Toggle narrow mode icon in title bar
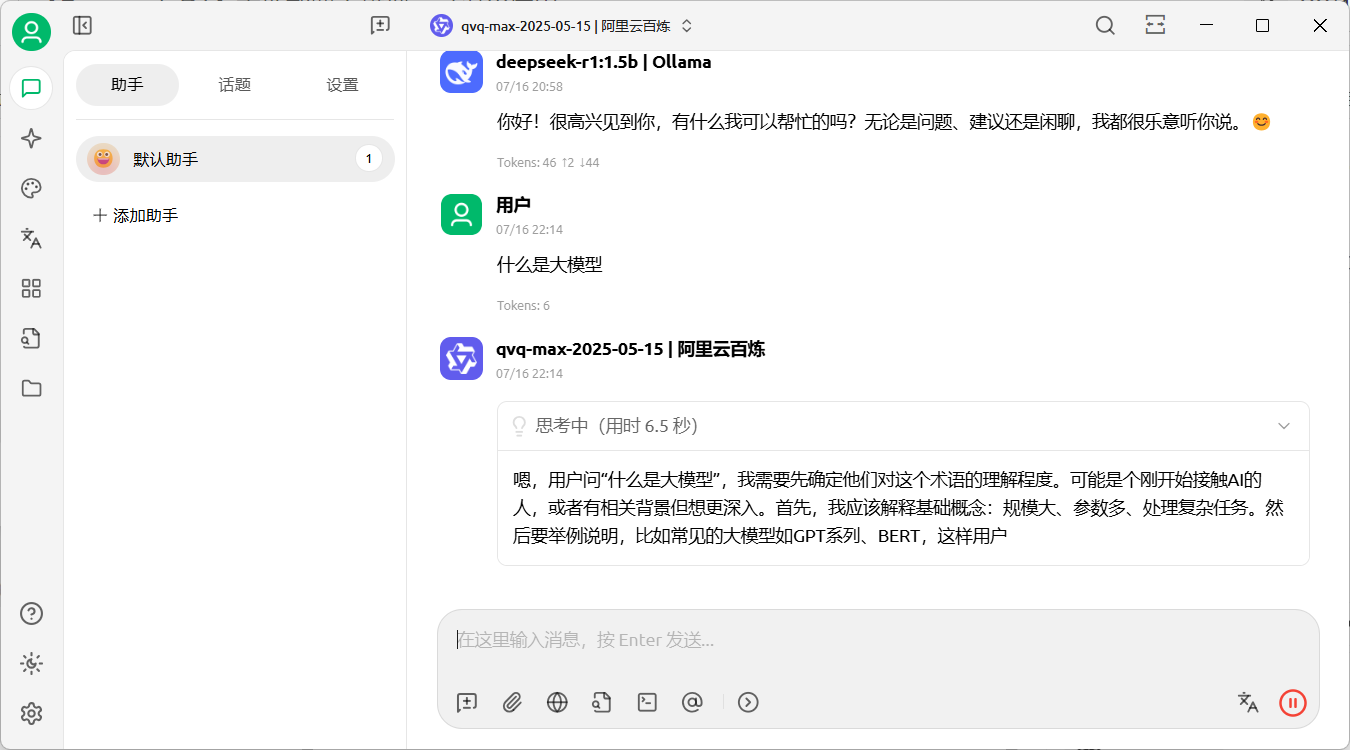 (1155, 26)
